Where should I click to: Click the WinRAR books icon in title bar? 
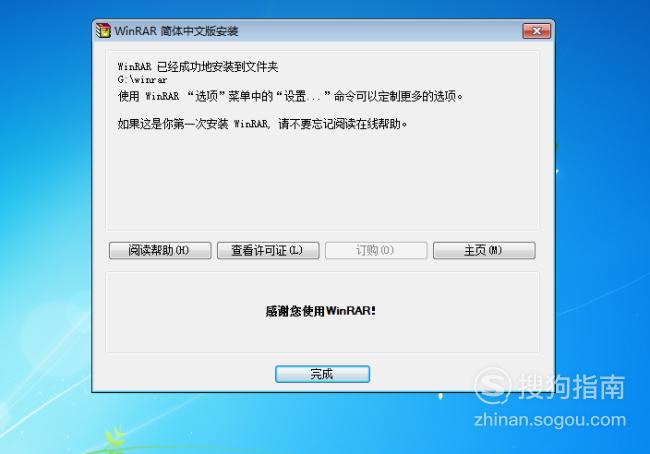[x=103, y=31]
